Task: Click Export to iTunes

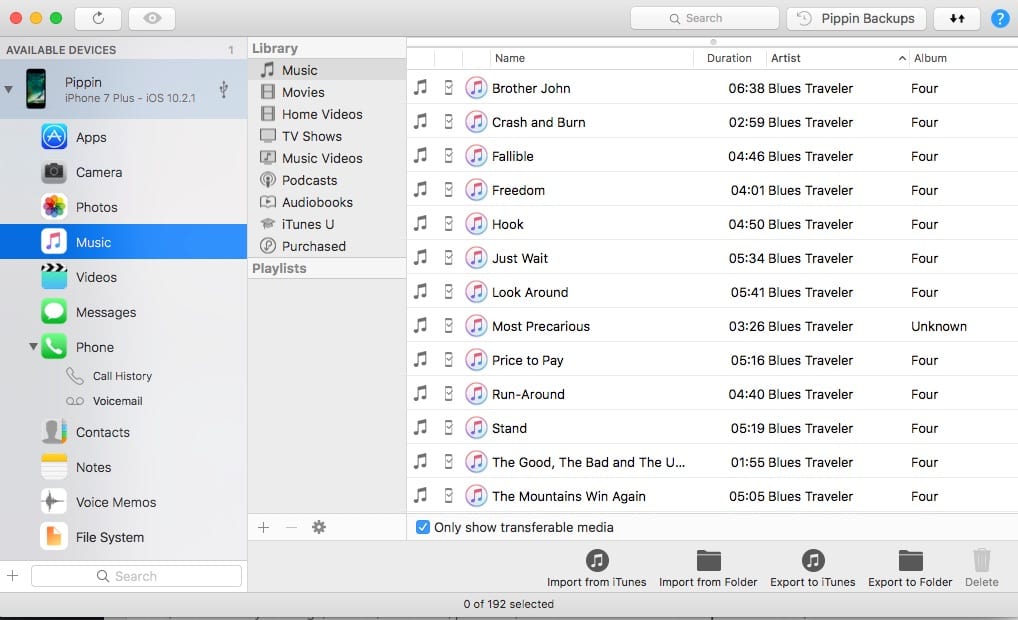Action: coord(813,569)
